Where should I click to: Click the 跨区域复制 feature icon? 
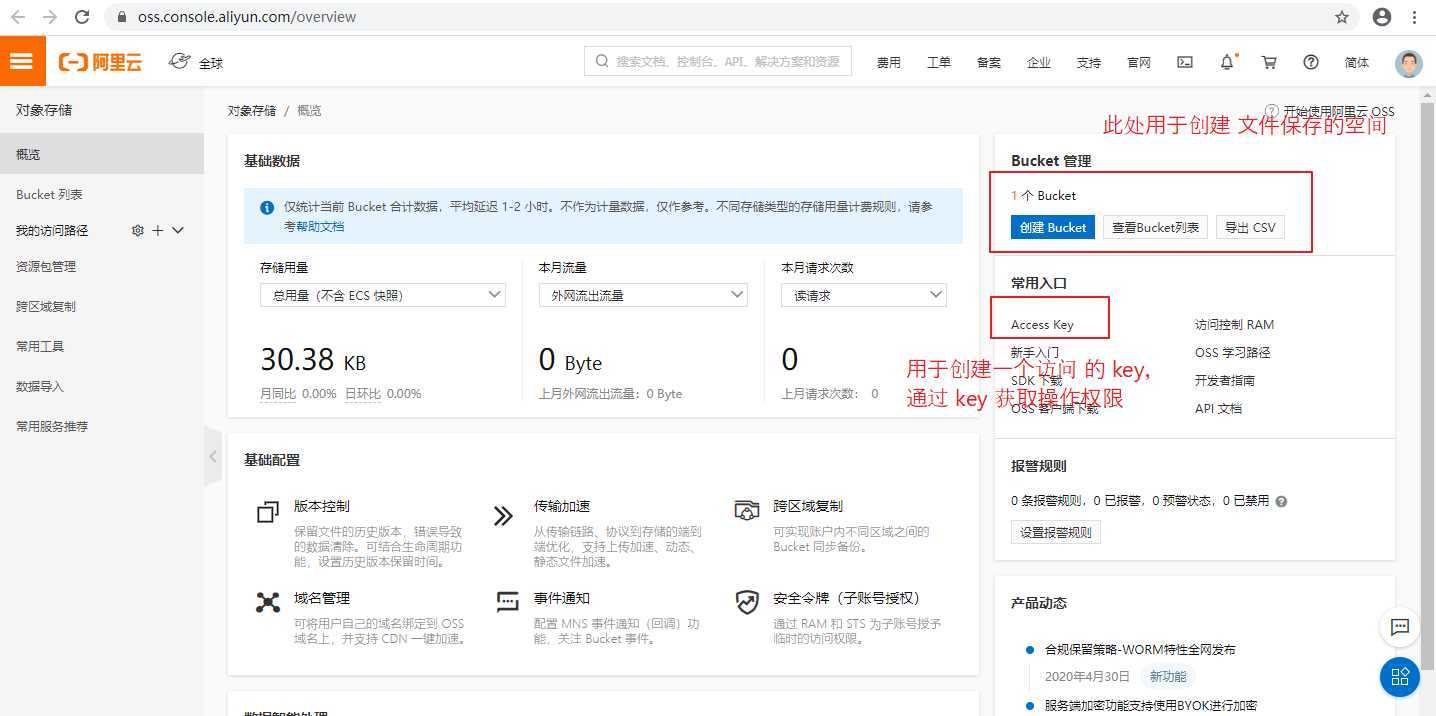click(747, 510)
